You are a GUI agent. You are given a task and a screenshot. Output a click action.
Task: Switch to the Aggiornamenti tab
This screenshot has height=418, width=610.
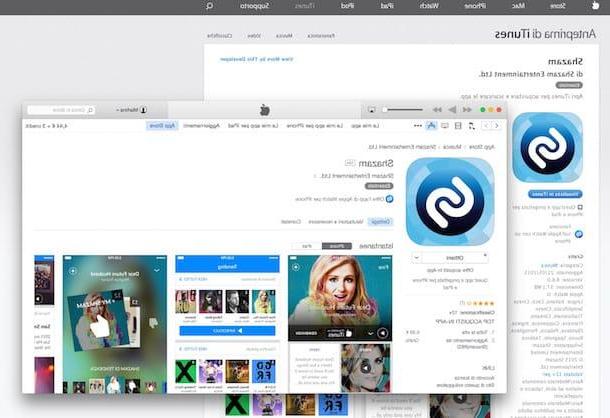(202, 126)
